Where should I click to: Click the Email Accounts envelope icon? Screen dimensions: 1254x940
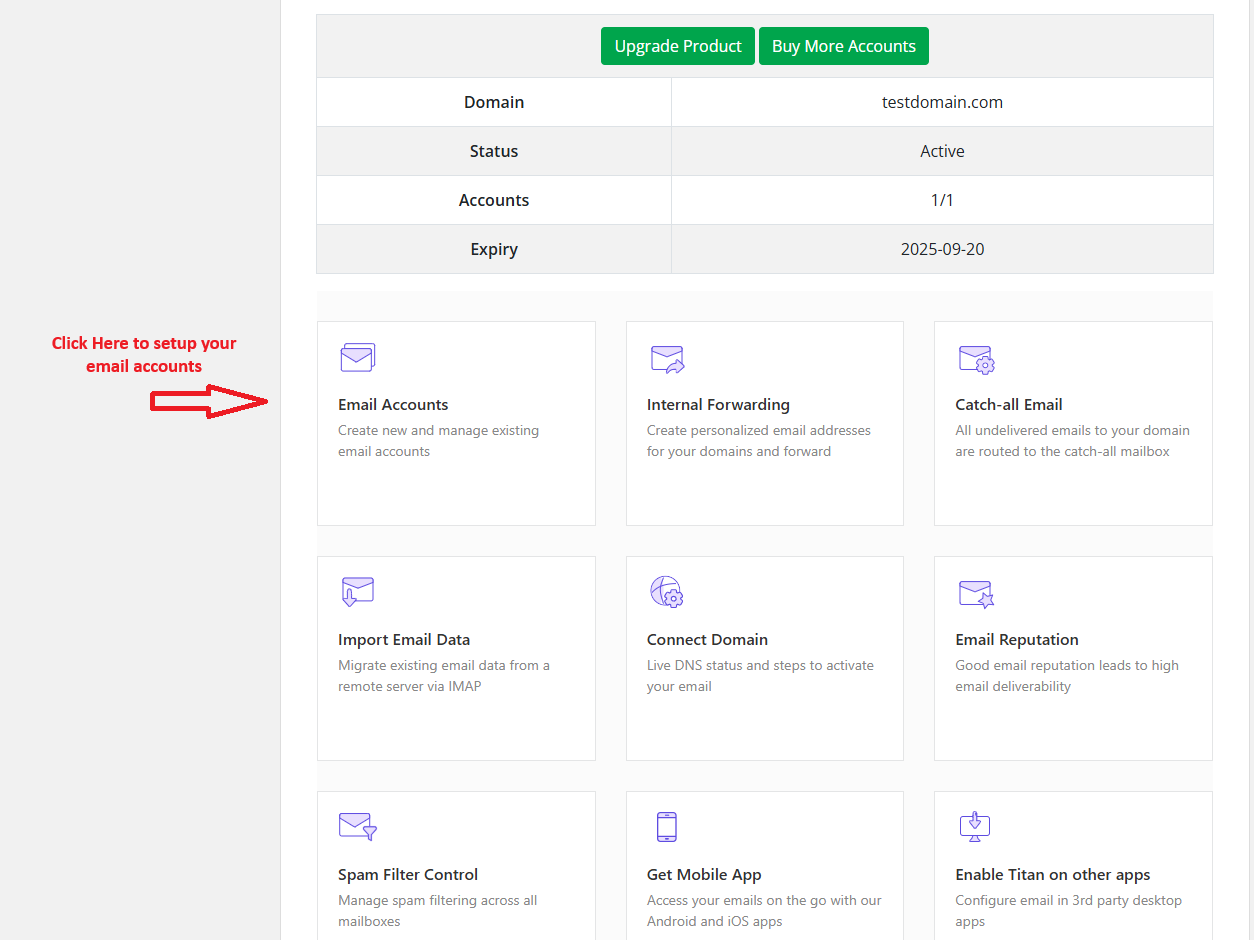[357, 358]
